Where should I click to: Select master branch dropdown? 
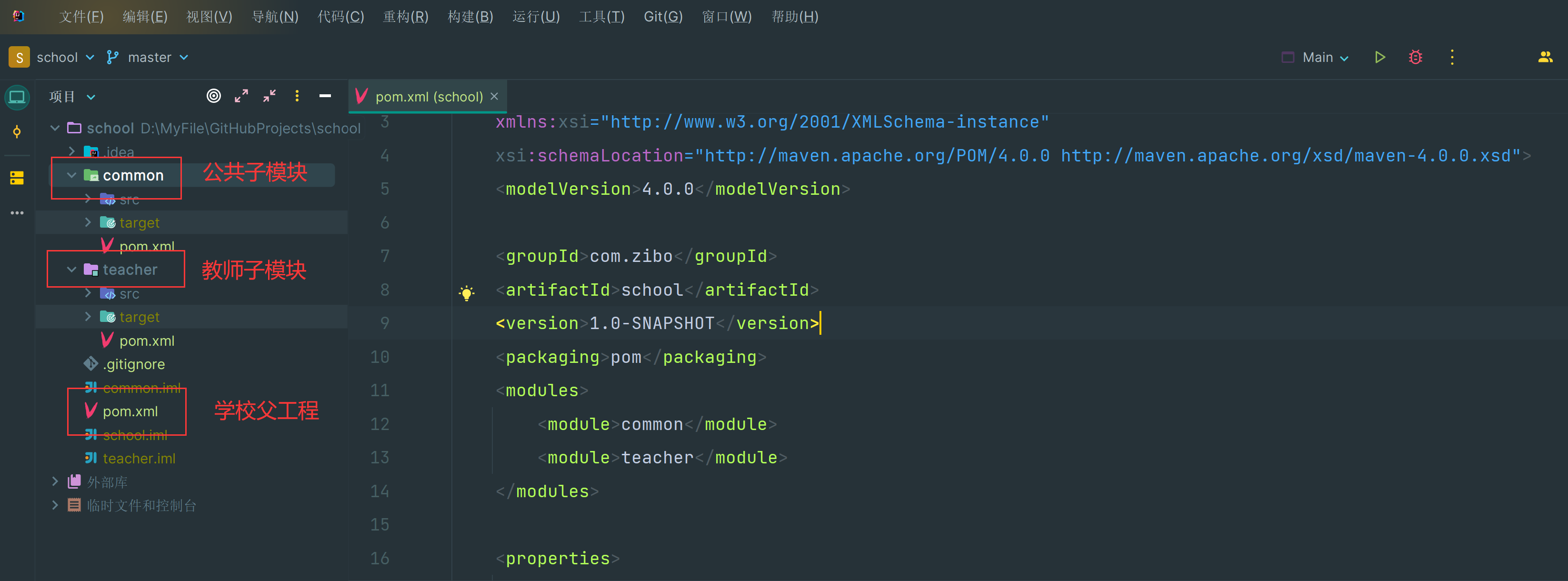click(x=150, y=57)
